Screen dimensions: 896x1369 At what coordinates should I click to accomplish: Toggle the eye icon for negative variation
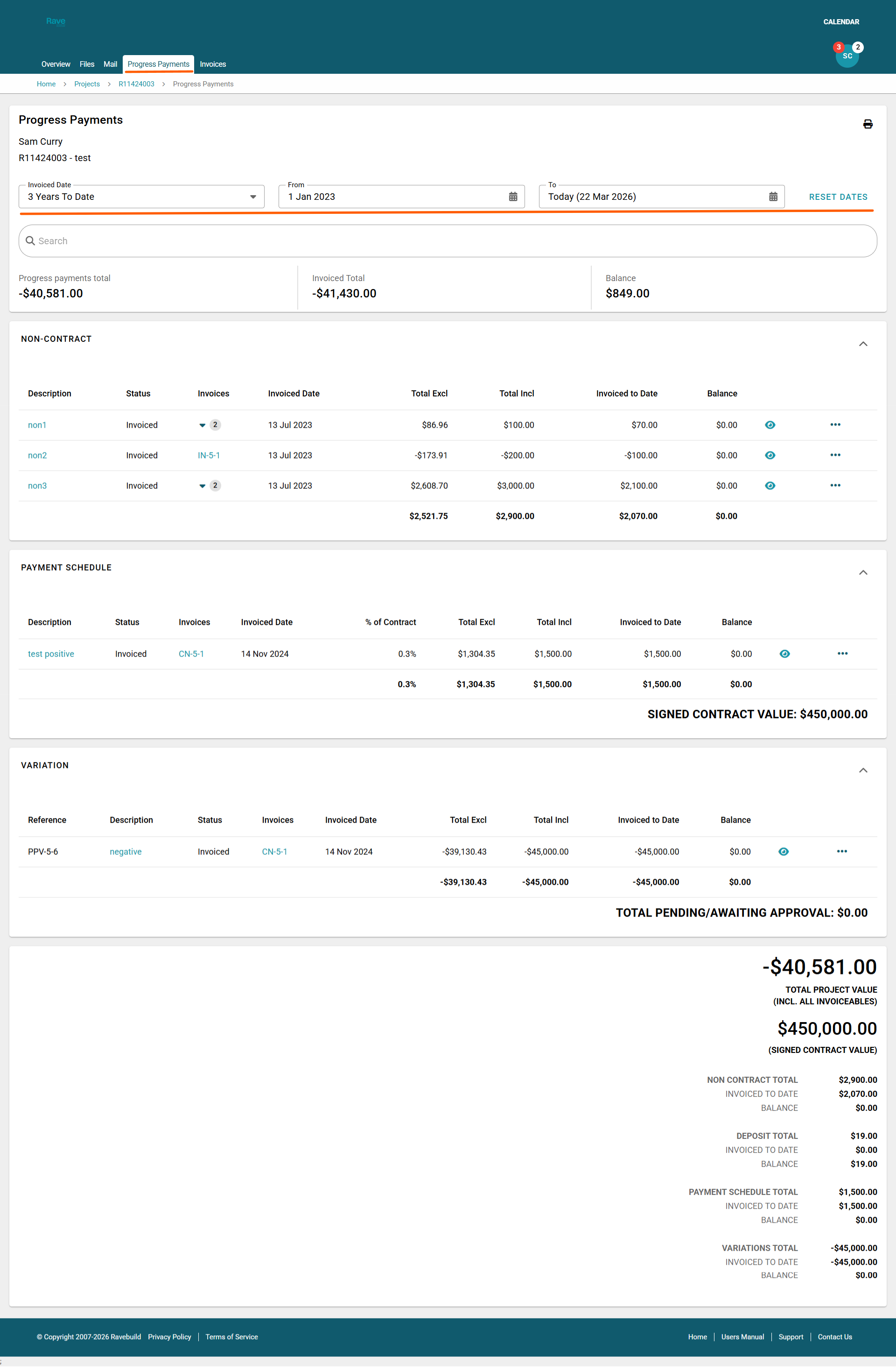[x=784, y=851]
